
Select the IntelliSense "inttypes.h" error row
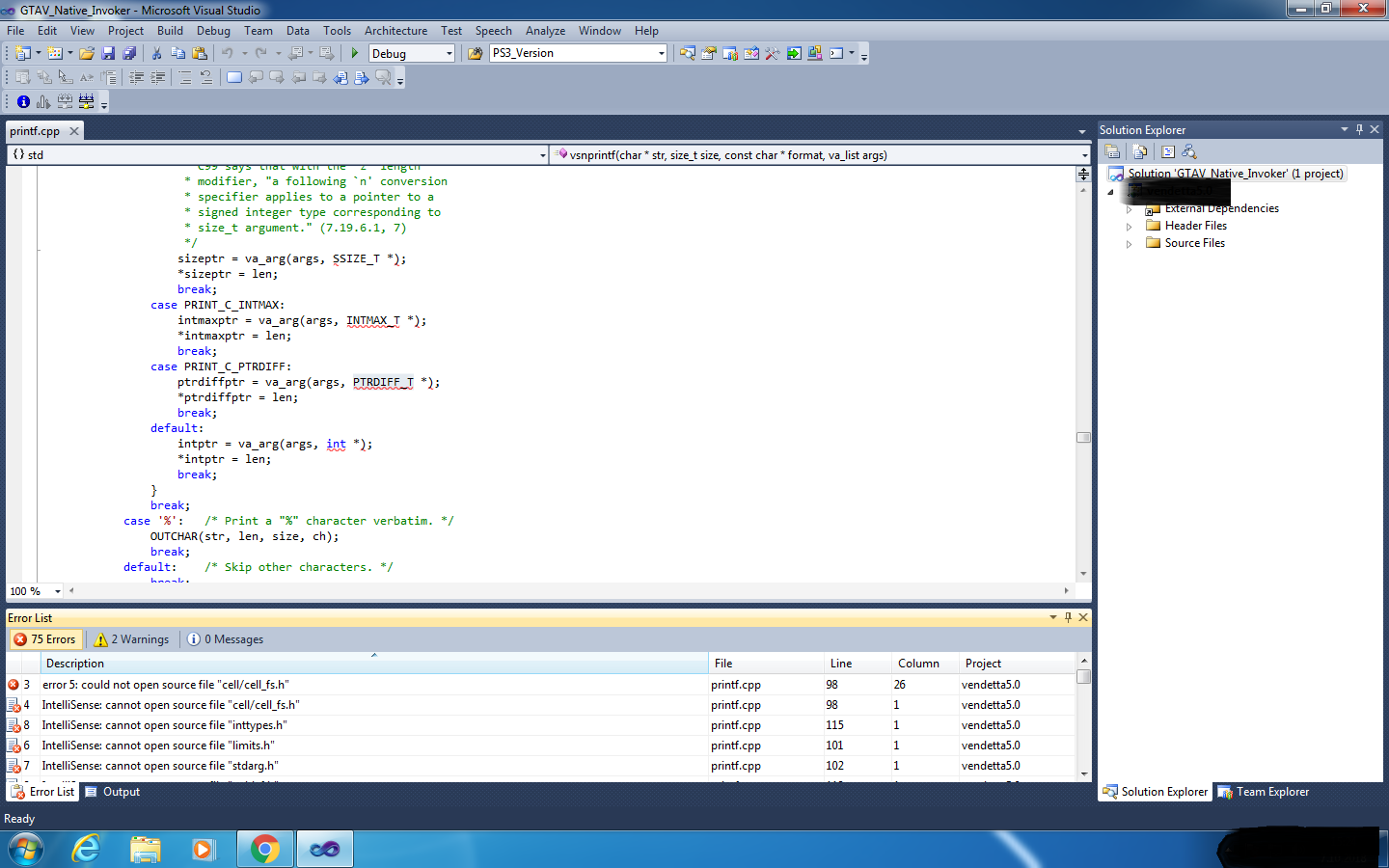click(x=540, y=725)
